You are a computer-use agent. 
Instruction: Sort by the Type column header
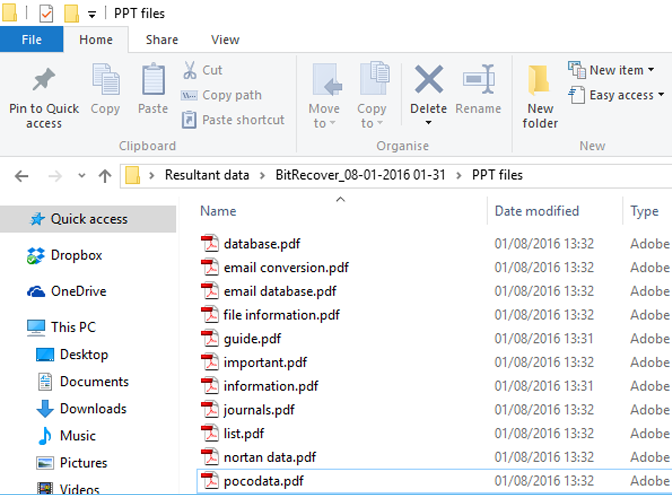tap(647, 211)
